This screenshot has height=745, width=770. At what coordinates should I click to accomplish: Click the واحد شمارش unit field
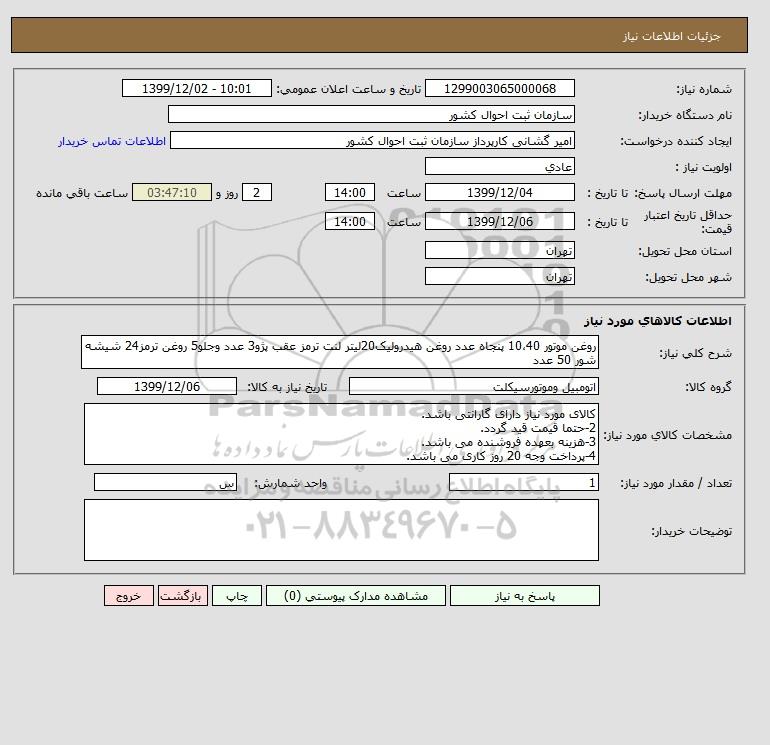coord(165,482)
